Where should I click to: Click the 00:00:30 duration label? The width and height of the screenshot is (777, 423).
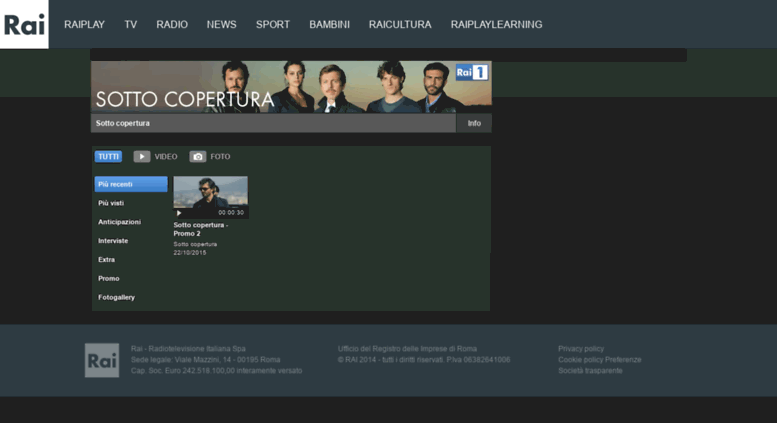[231, 212]
